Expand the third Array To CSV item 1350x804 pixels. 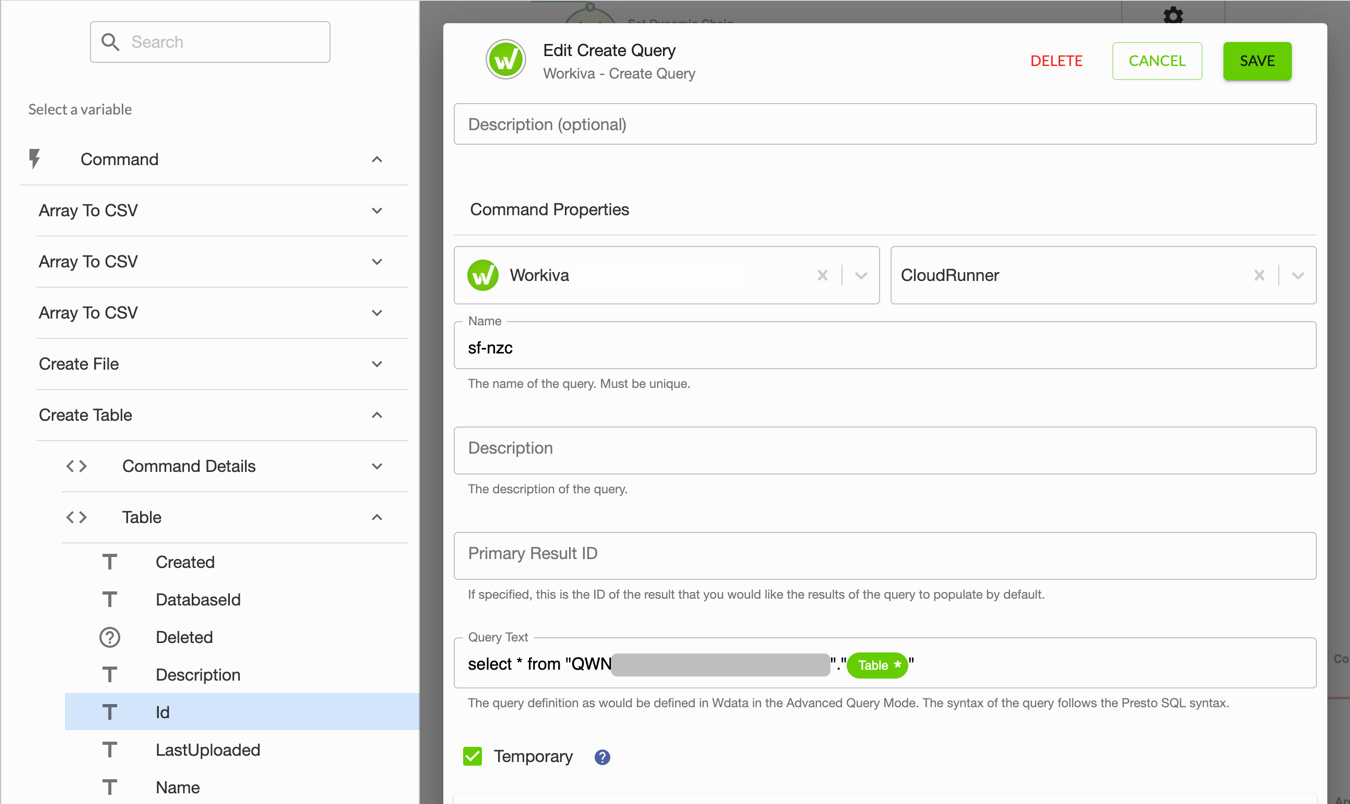point(377,313)
